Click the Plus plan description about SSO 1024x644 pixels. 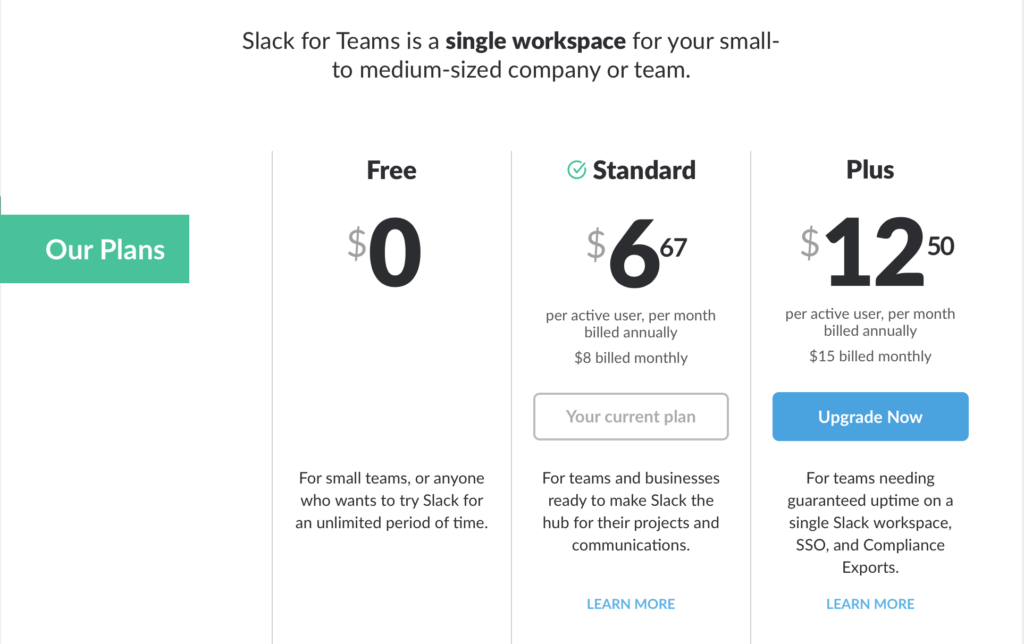point(870,523)
